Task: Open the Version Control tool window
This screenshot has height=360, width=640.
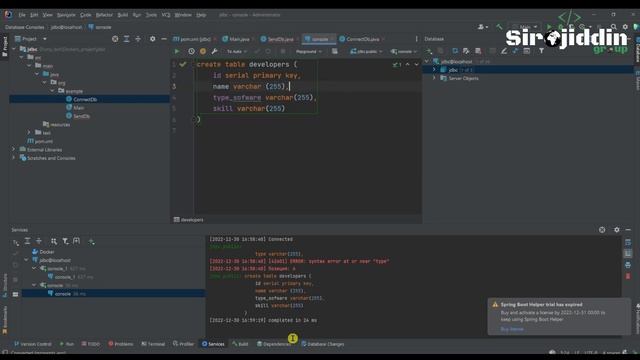Action: (33, 344)
